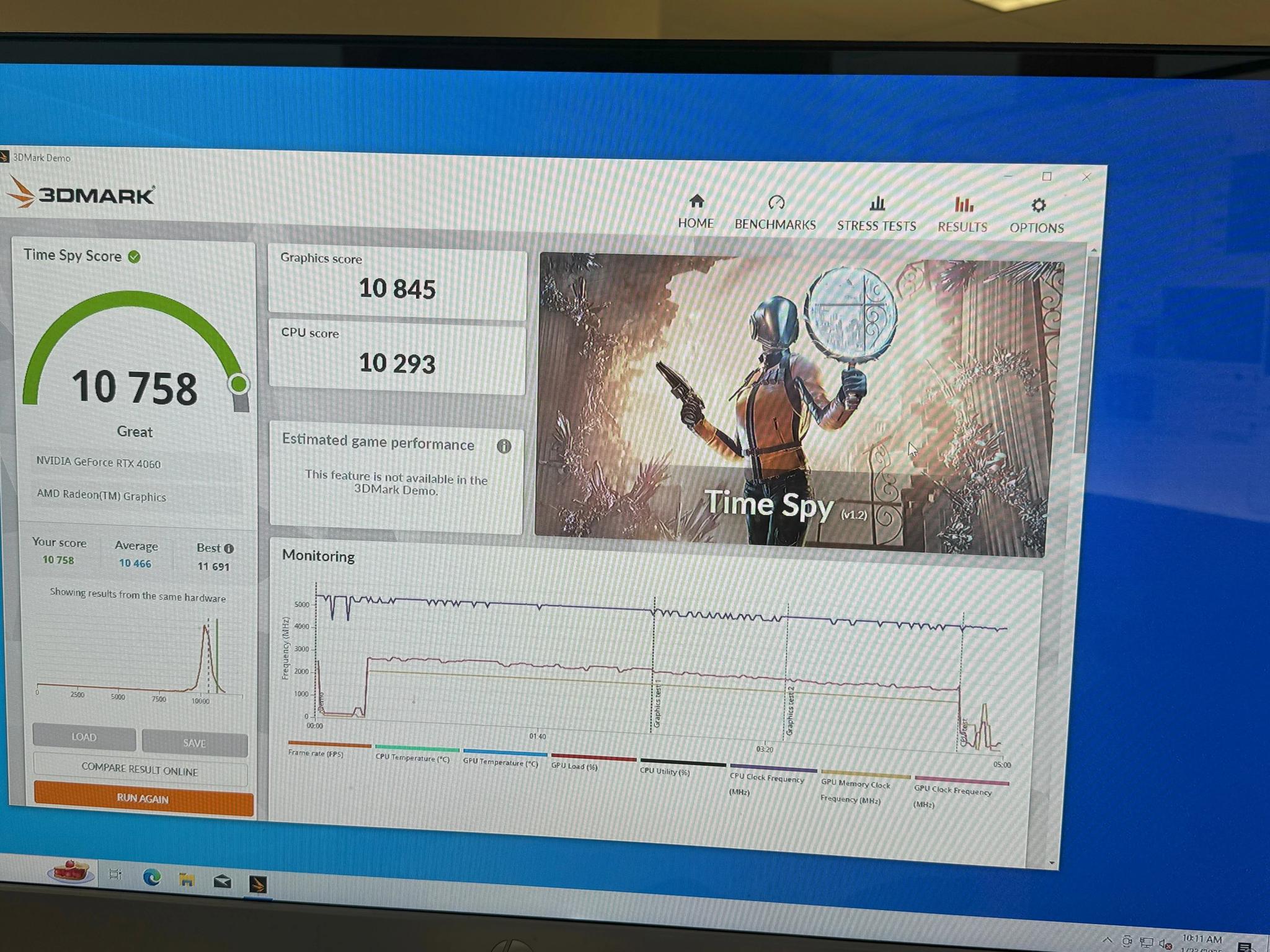Viewport: 1270px width, 952px height.
Task: Click the green validated checkmark beside Time Spy Score
Action: point(134,257)
